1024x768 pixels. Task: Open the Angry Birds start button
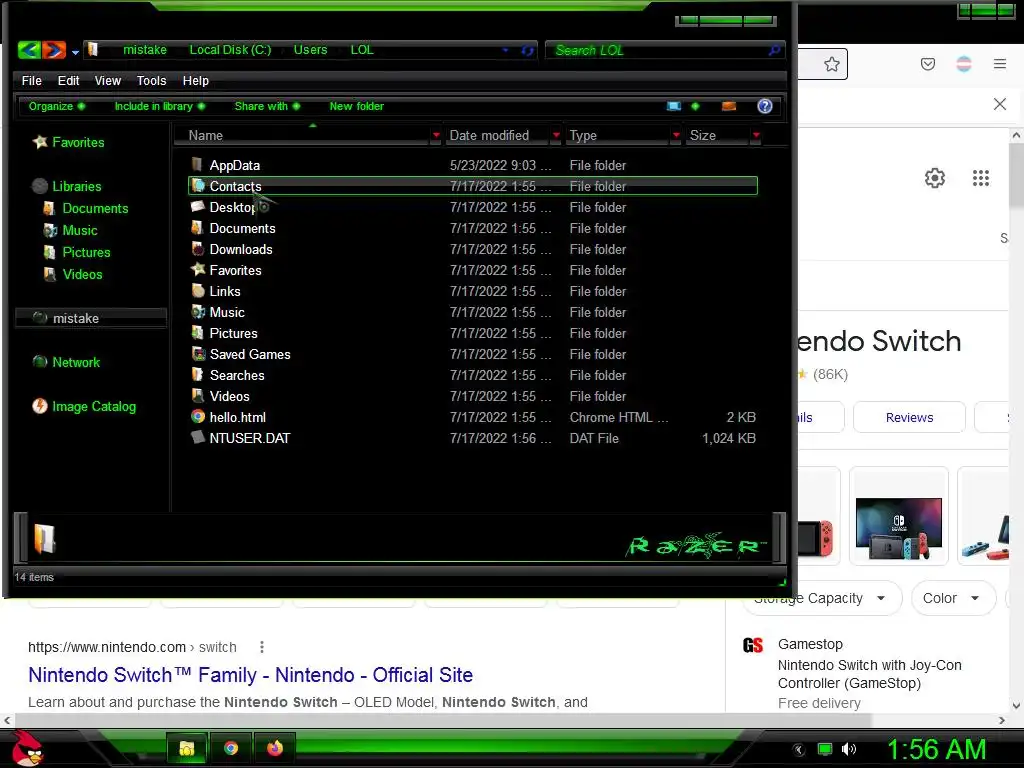tap(26, 748)
